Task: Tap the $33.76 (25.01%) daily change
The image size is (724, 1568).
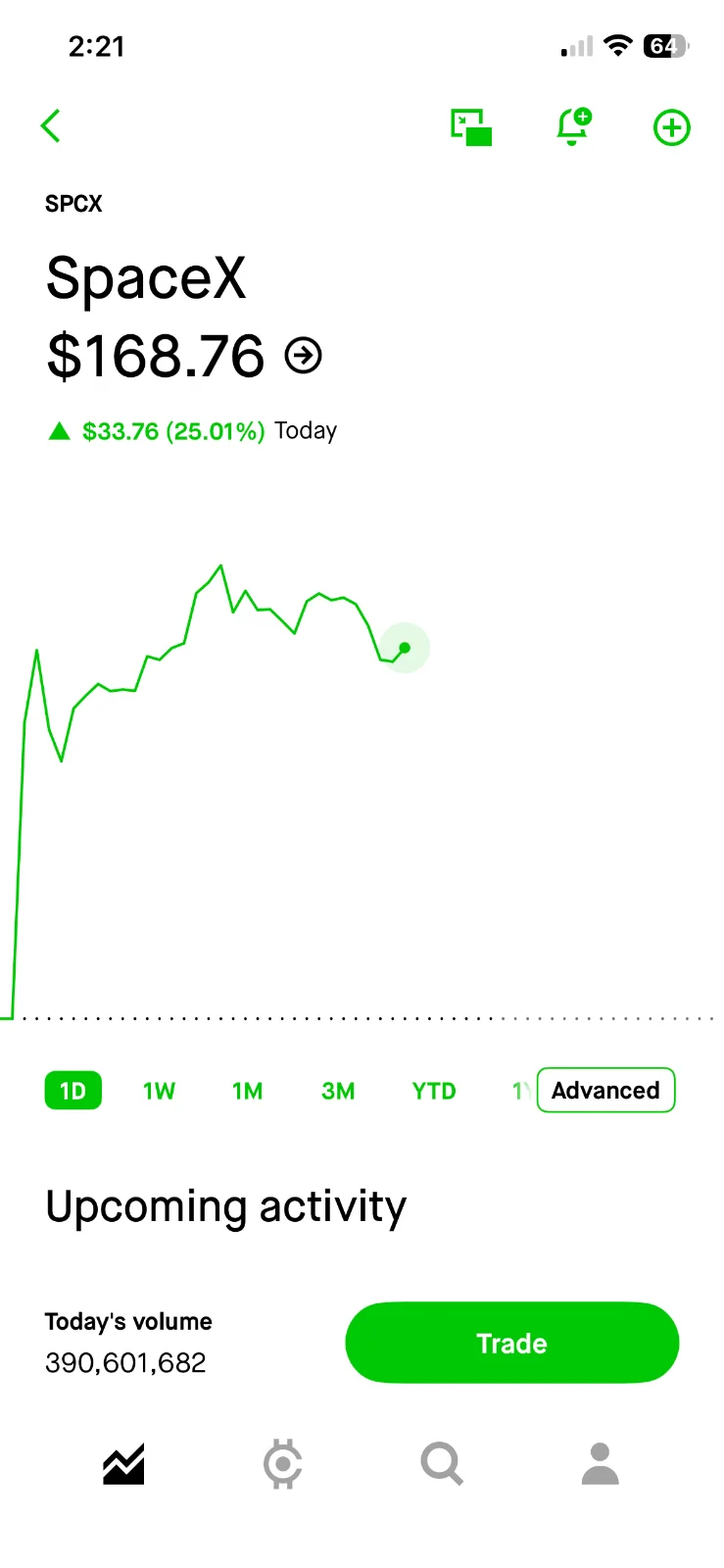Action: [x=173, y=431]
